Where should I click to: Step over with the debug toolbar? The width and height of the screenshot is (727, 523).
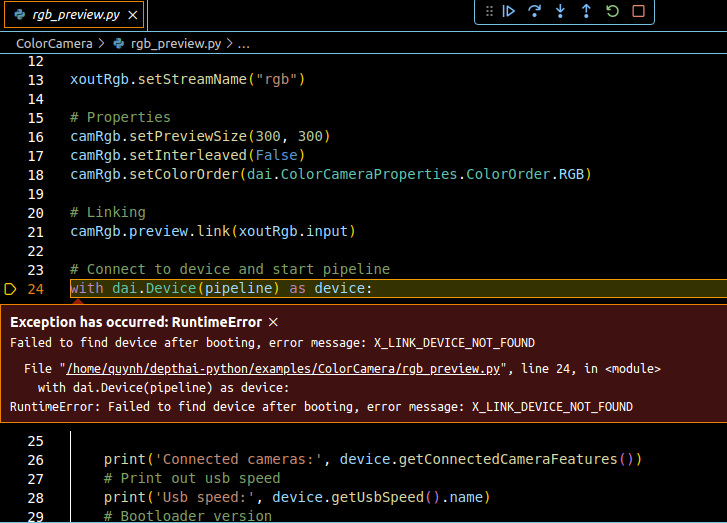pyautogui.click(x=535, y=12)
